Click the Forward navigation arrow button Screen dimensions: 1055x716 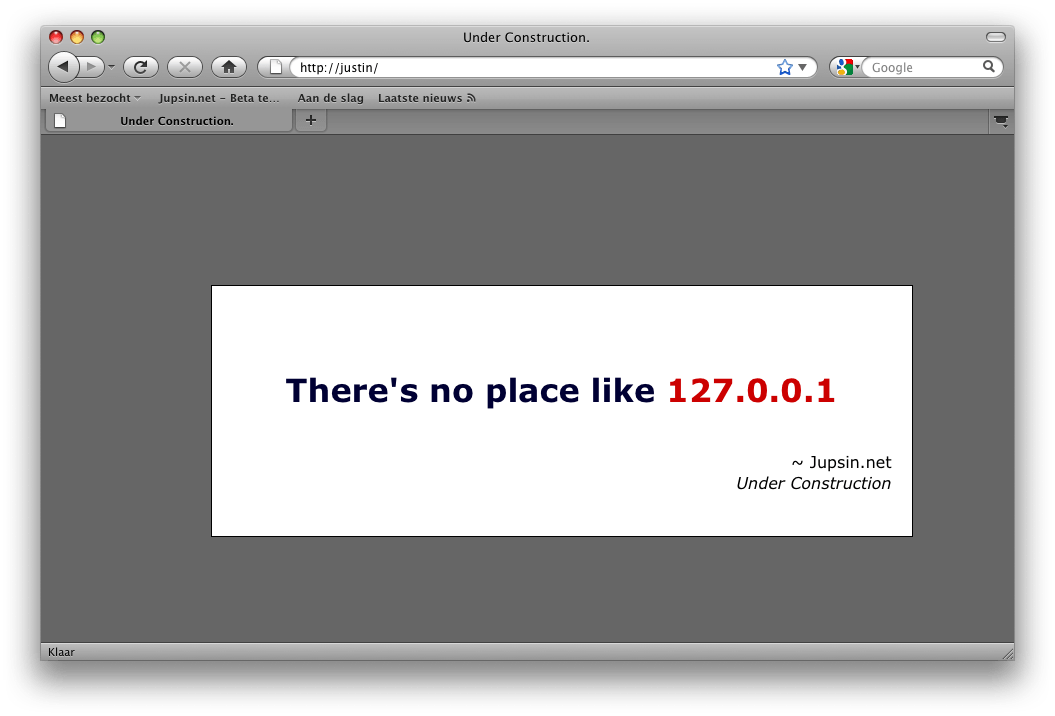[92, 67]
